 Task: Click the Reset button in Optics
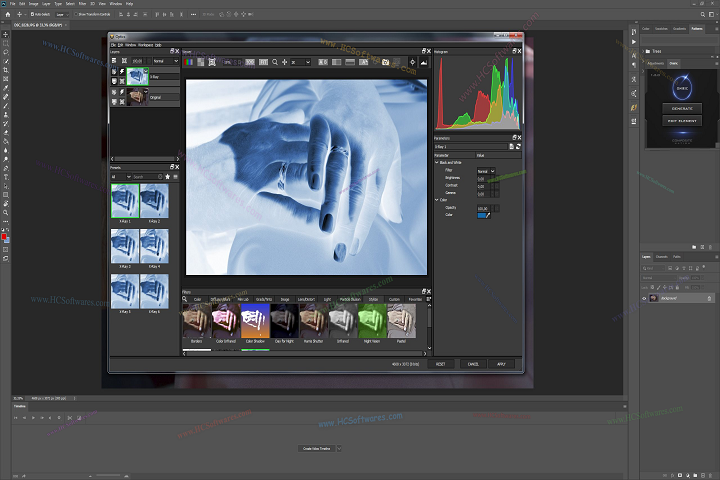(x=441, y=364)
